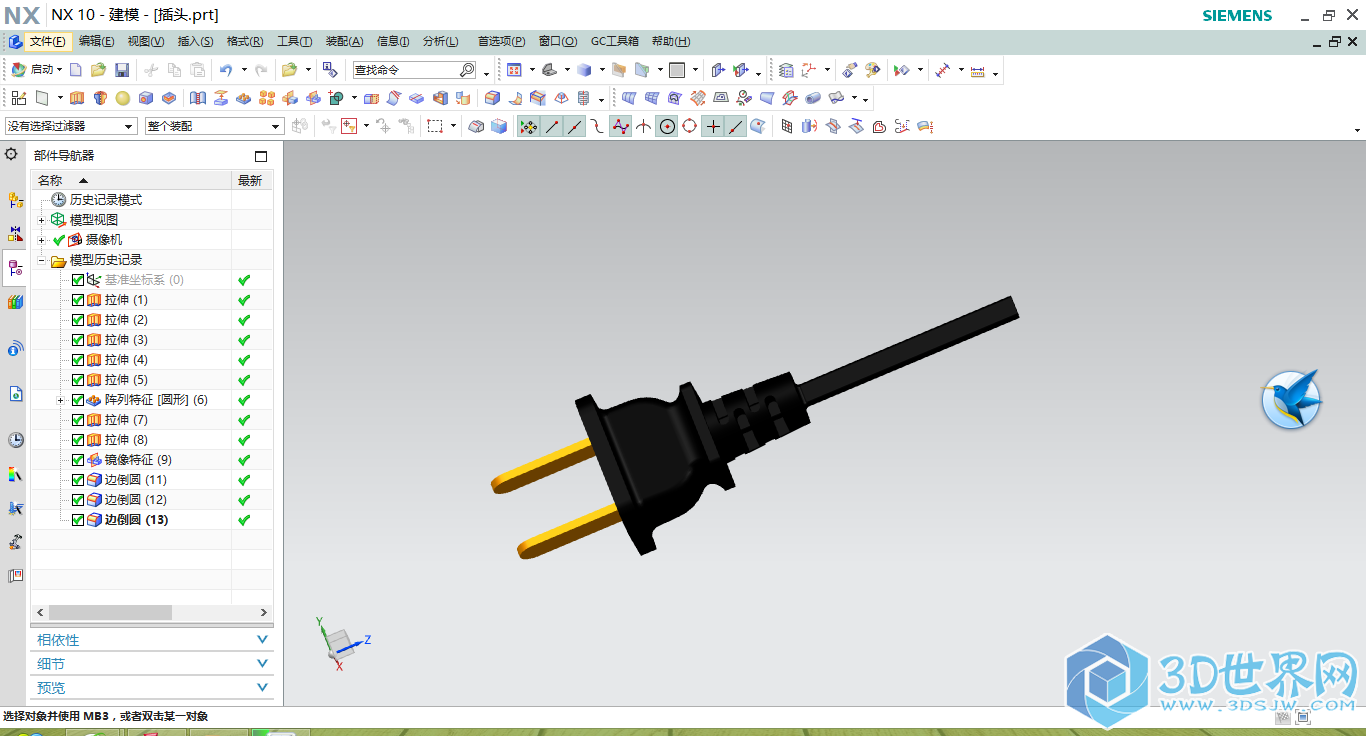Image resolution: width=1366 pixels, height=736 pixels.
Task: Open the 文件(F) menu
Action: click(47, 41)
